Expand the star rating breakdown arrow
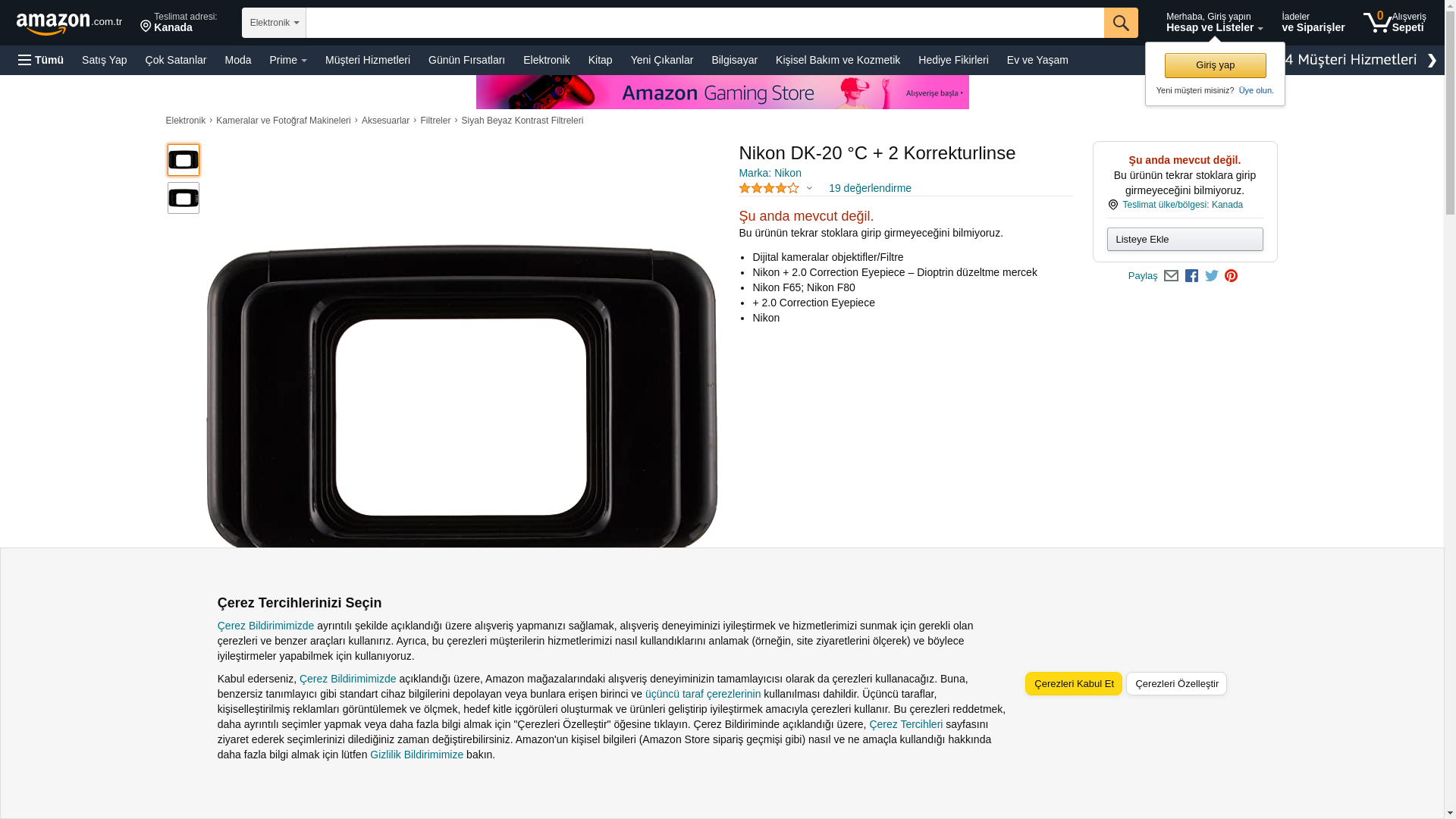This screenshot has width=1456, height=819. (x=809, y=188)
